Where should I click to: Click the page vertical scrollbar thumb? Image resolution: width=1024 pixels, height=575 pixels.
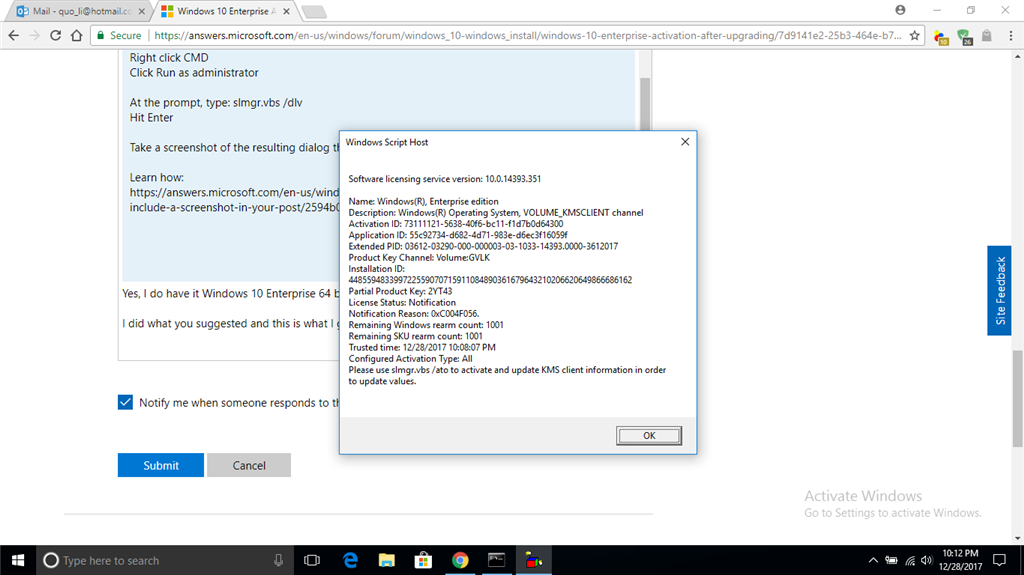tap(1017, 399)
